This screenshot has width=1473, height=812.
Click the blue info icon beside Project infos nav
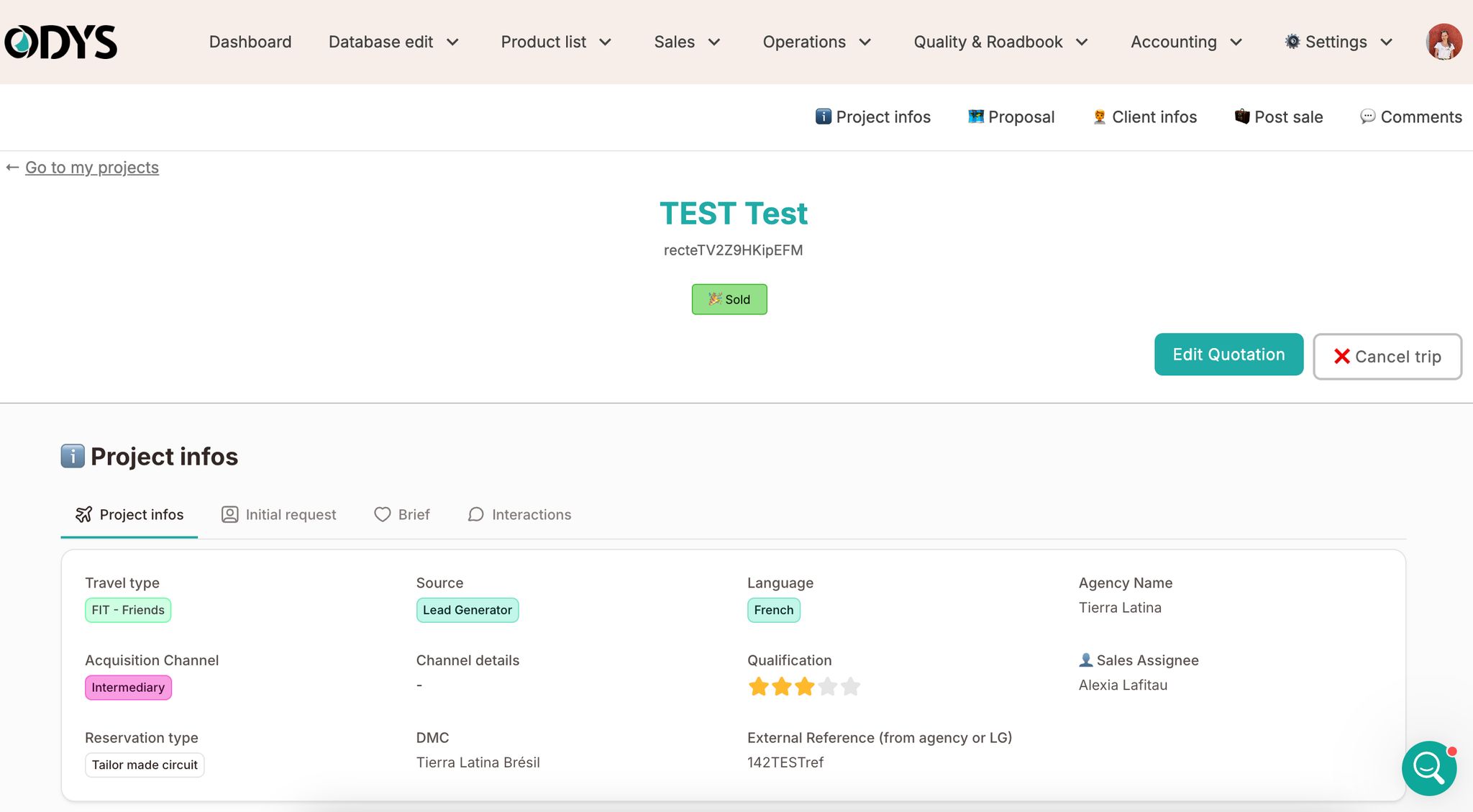tap(823, 117)
